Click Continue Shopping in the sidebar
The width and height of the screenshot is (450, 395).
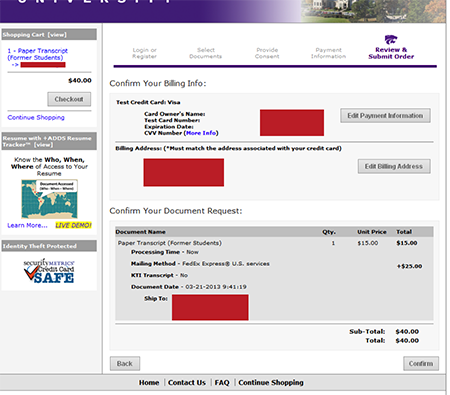[x=36, y=117]
